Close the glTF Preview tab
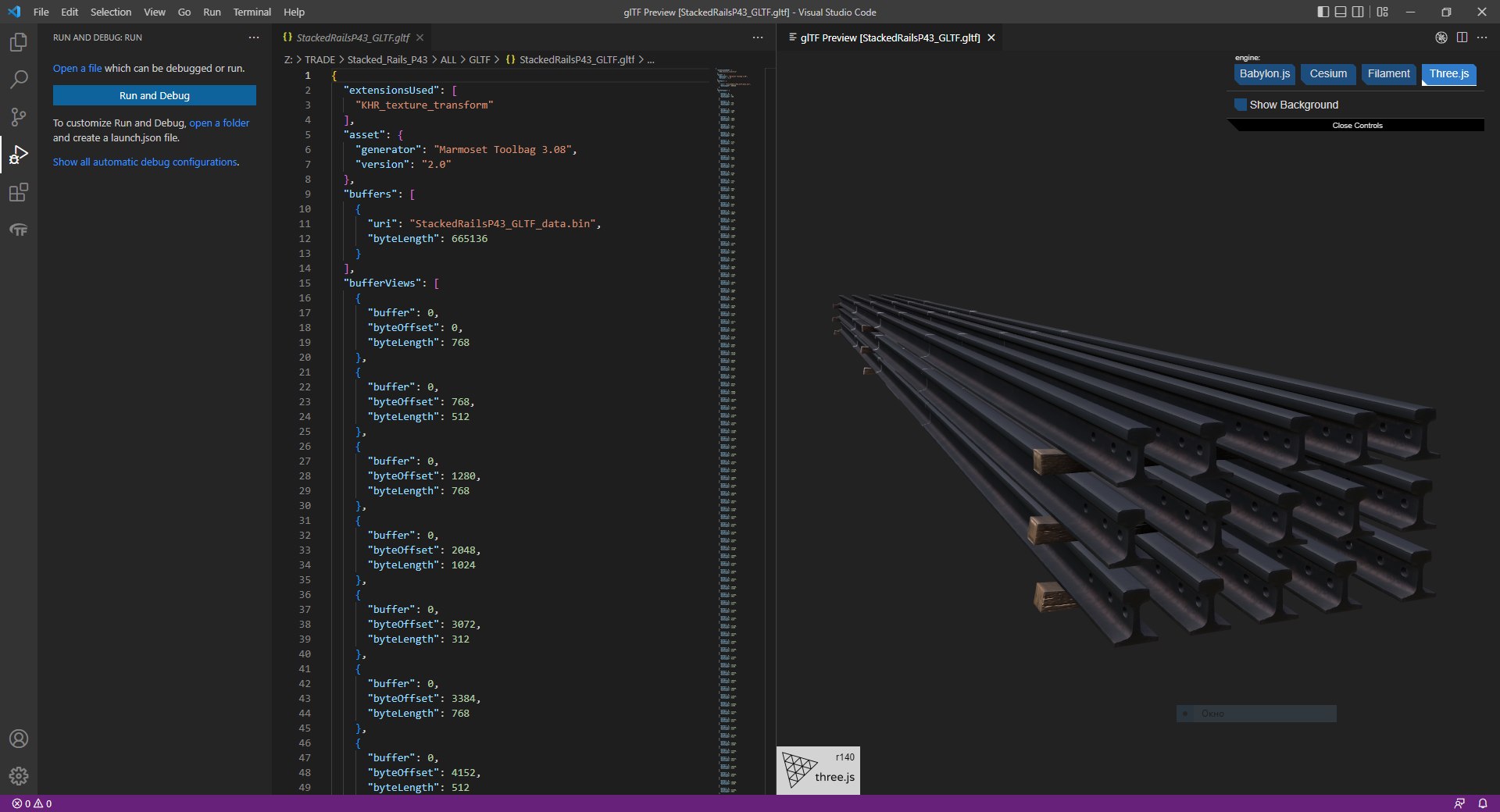 pos(991,37)
